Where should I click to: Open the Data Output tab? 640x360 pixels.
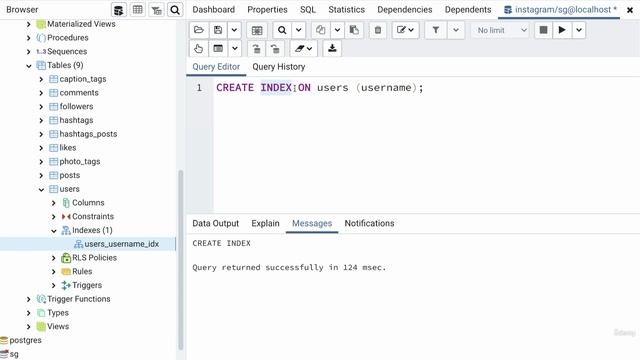pyautogui.click(x=216, y=223)
